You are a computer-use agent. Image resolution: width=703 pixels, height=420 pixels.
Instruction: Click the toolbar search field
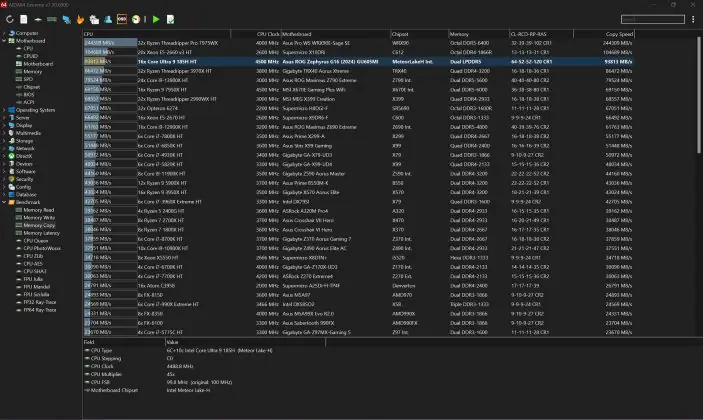click(652, 19)
